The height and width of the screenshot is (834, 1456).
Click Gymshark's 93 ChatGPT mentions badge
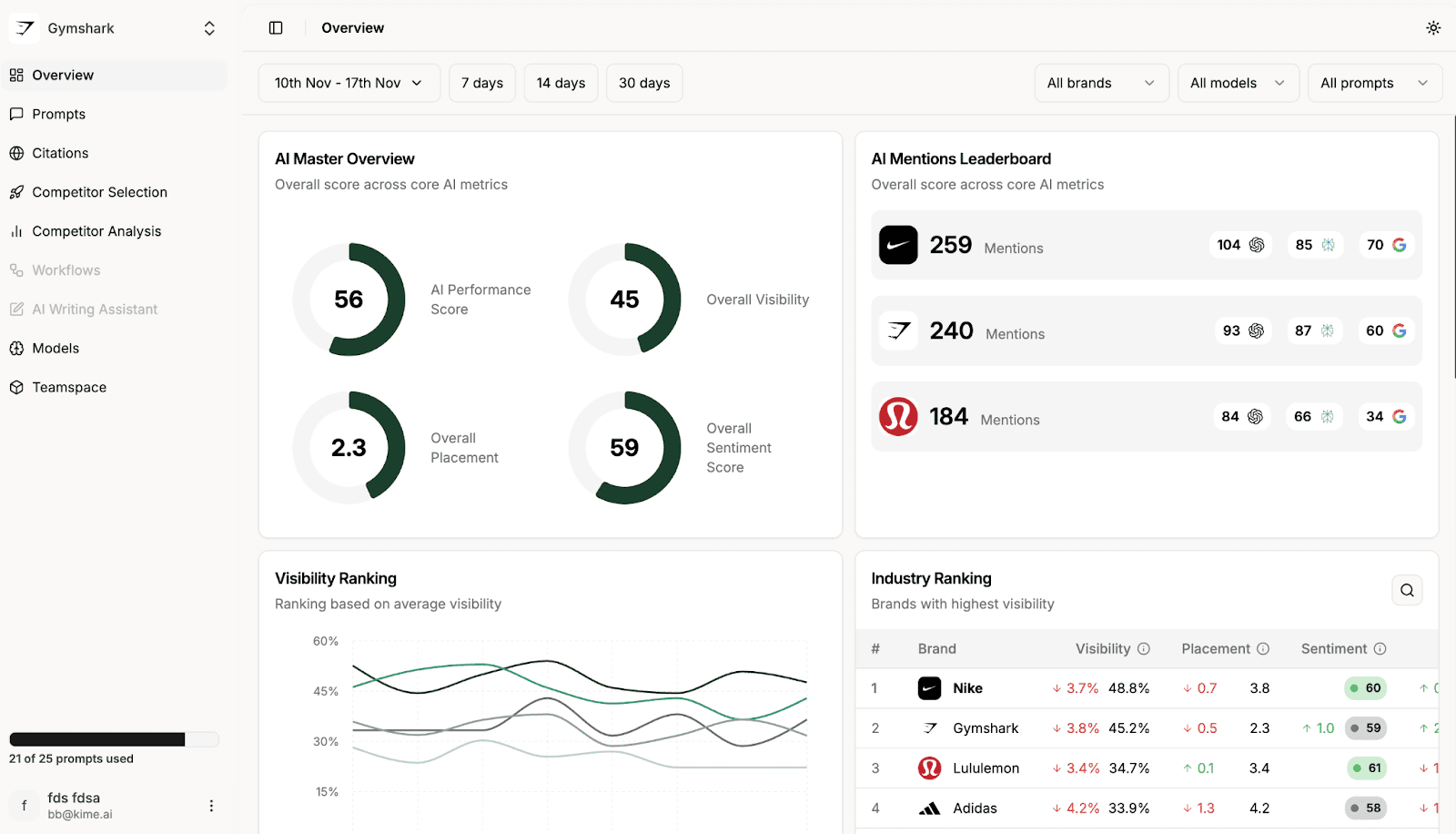[1243, 331]
